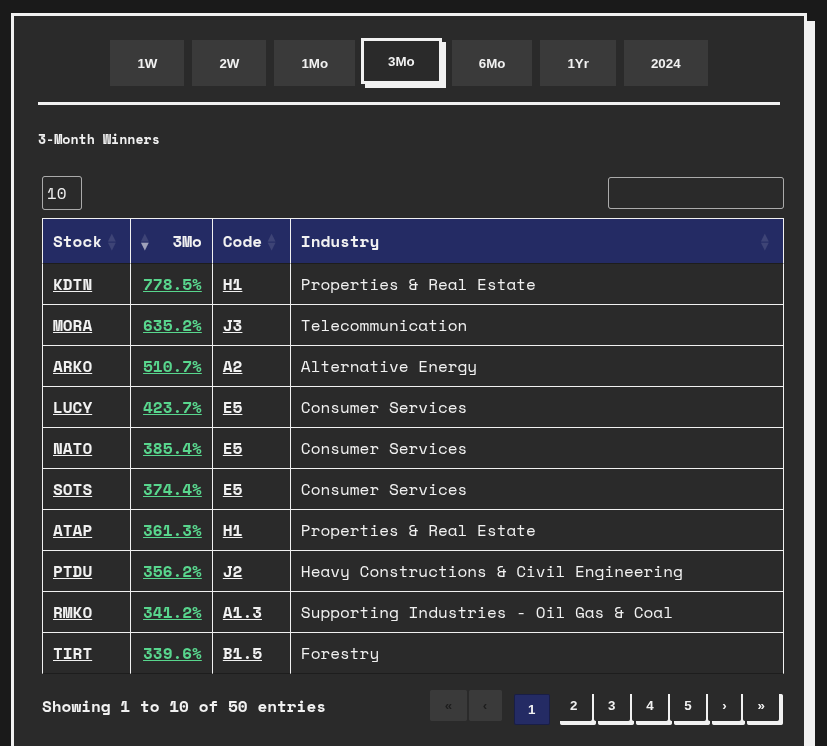Open the entries per page dropdown
Image resolution: width=827 pixels, height=746 pixels.
coord(62,193)
